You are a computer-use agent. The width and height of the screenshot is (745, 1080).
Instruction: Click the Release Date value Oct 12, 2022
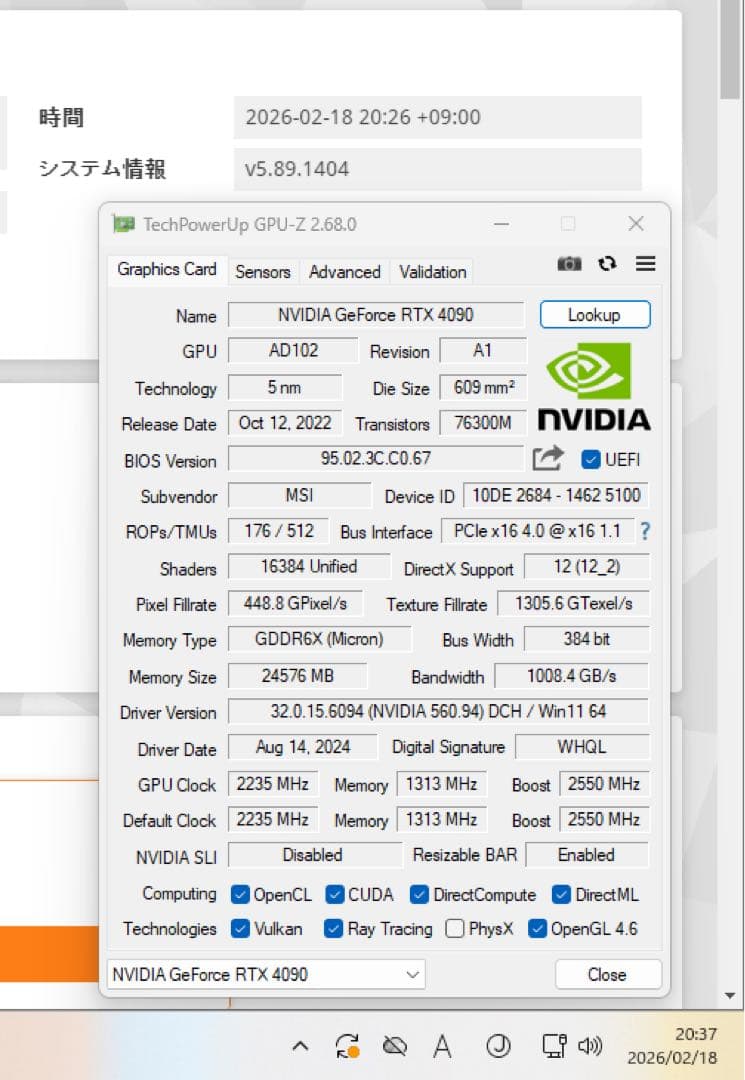(284, 423)
